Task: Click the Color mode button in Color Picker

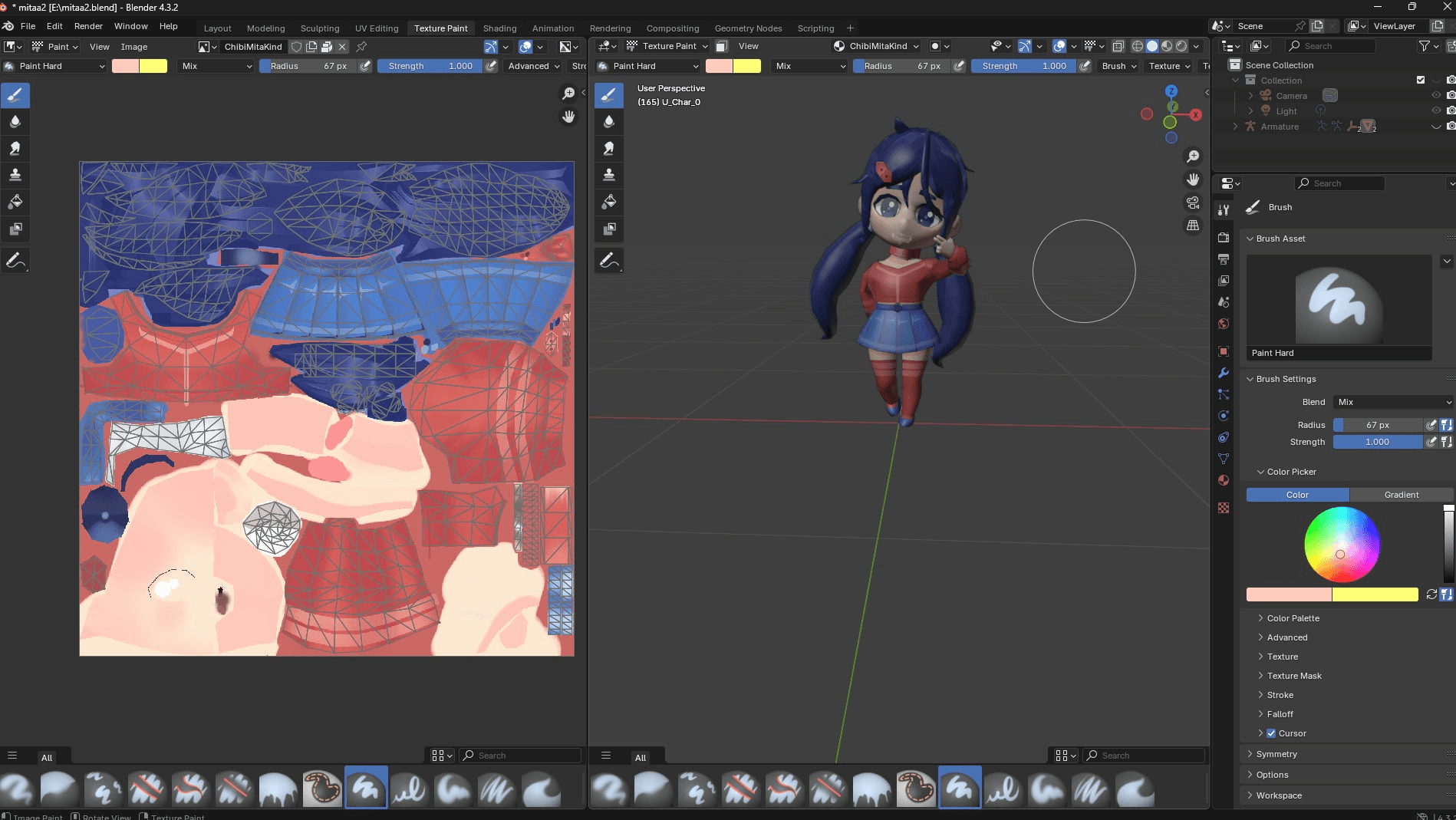Action: pos(1297,495)
